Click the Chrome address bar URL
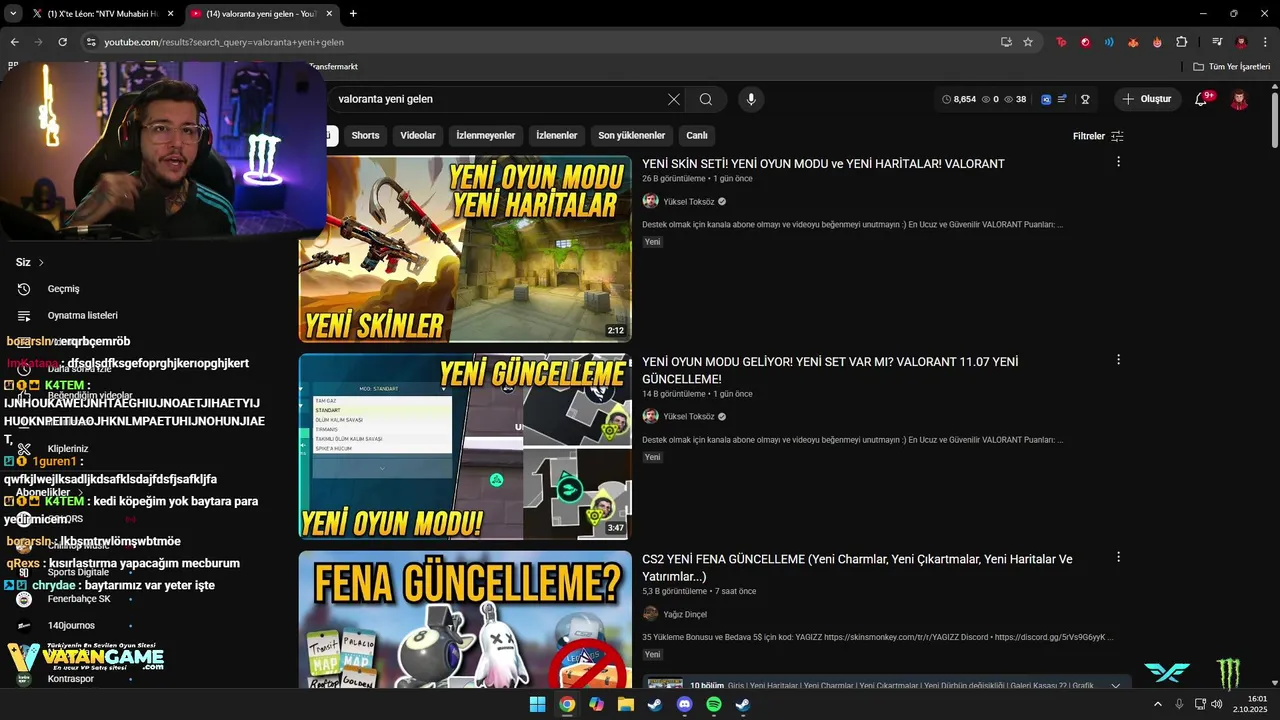The image size is (1280, 720). tap(224, 42)
